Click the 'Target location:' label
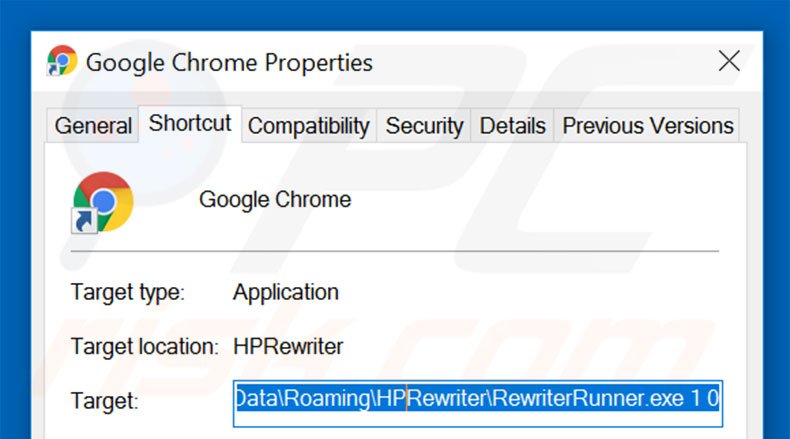Screen dimensions: 790x439 pyautogui.click(x=145, y=347)
